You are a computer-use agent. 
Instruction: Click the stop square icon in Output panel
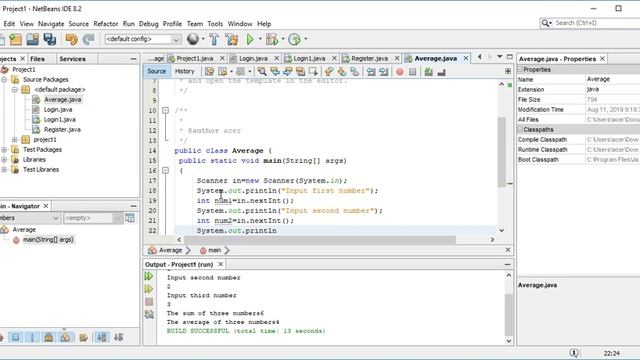point(149,302)
